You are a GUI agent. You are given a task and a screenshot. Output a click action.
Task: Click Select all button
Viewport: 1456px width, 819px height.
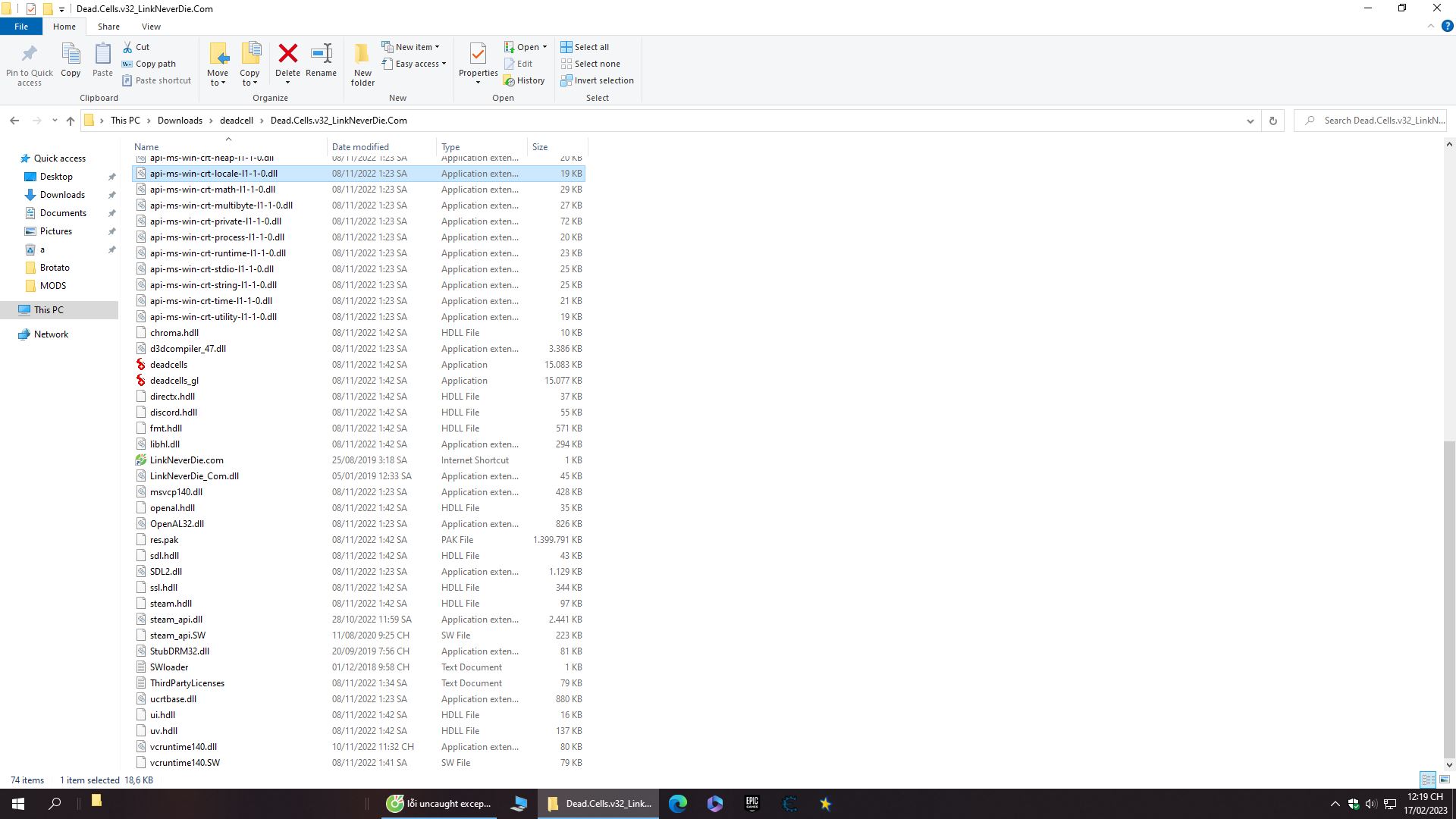(584, 47)
